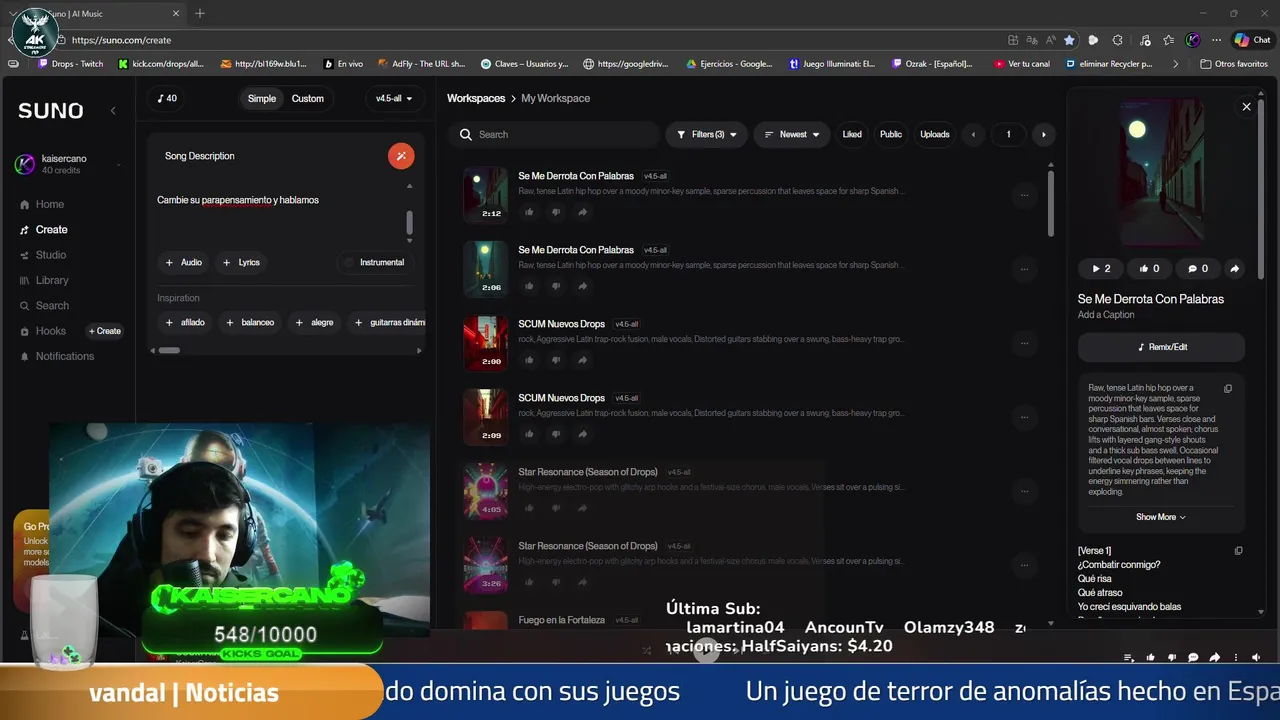The height and width of the screenshot is (720, 1280).
Task: Add the balanceo inspiration tag
Action: tap(250, 322)
